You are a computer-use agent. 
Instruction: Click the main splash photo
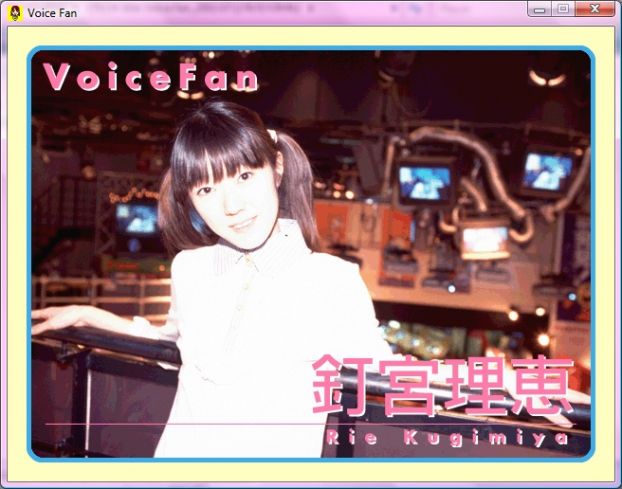(x=311, y=254)
